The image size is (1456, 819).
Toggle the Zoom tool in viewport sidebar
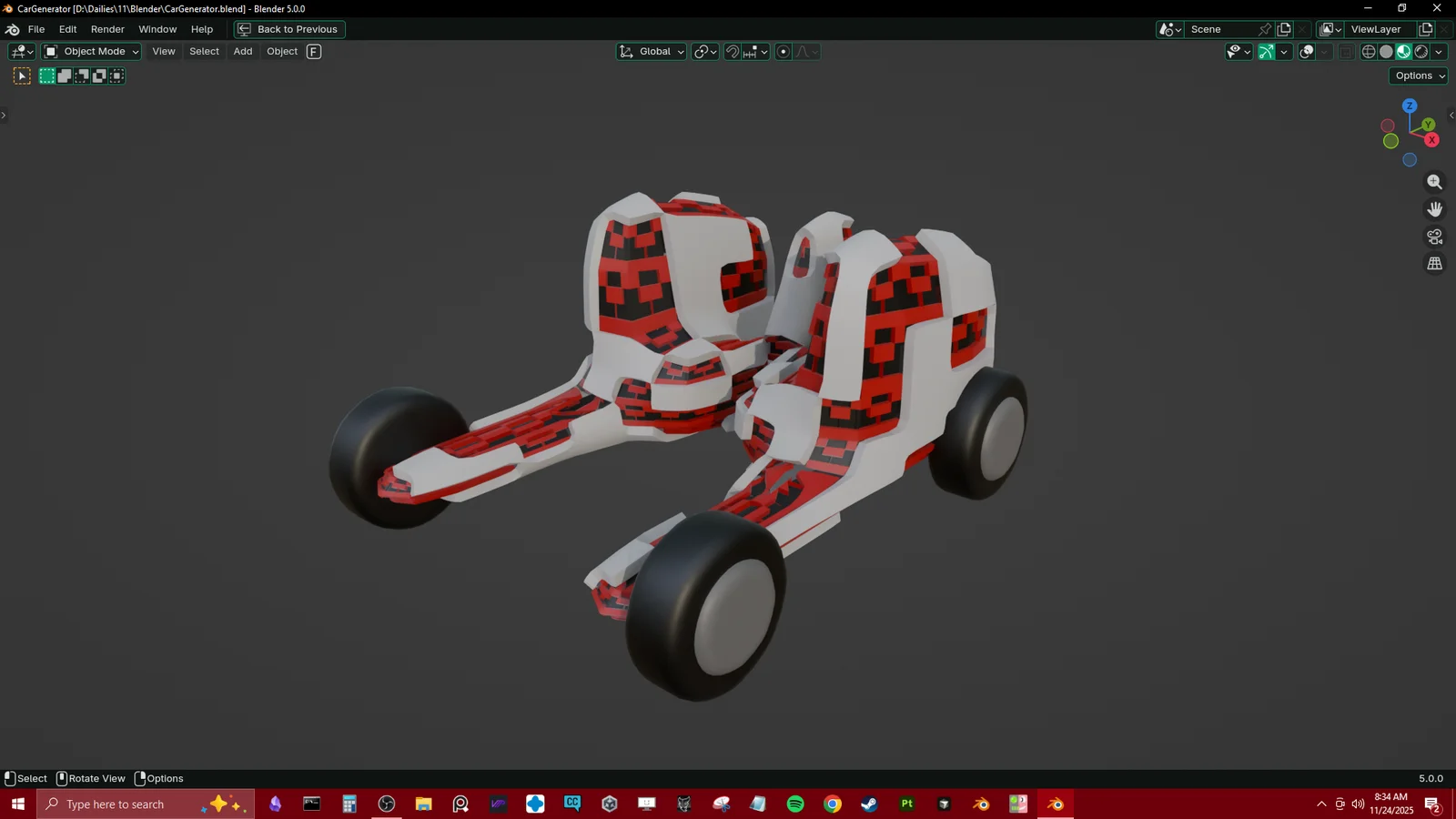pyautogui.click(x=1435, y=181)
